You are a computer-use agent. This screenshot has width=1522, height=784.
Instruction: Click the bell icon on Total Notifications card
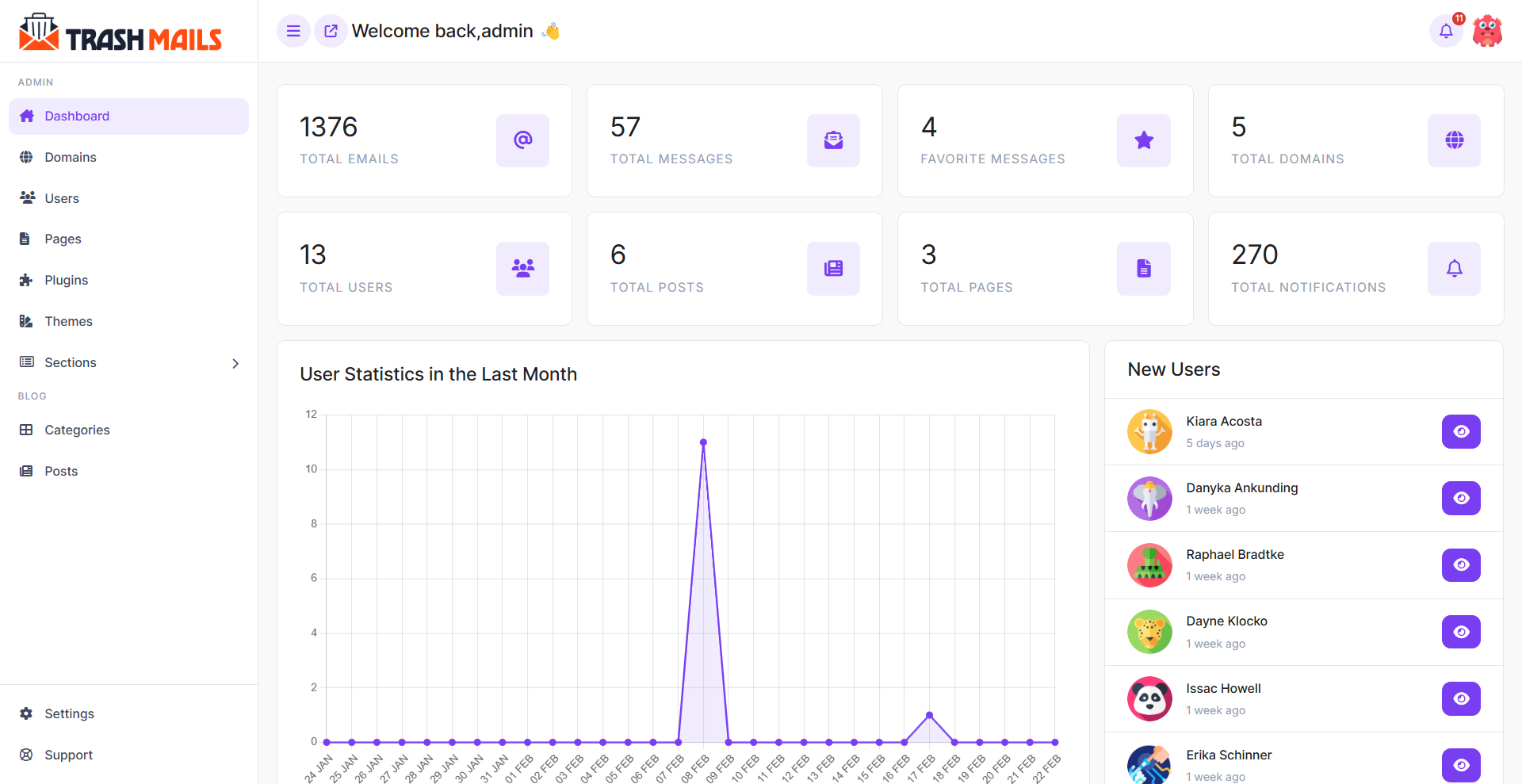(x=1454, y=269)
